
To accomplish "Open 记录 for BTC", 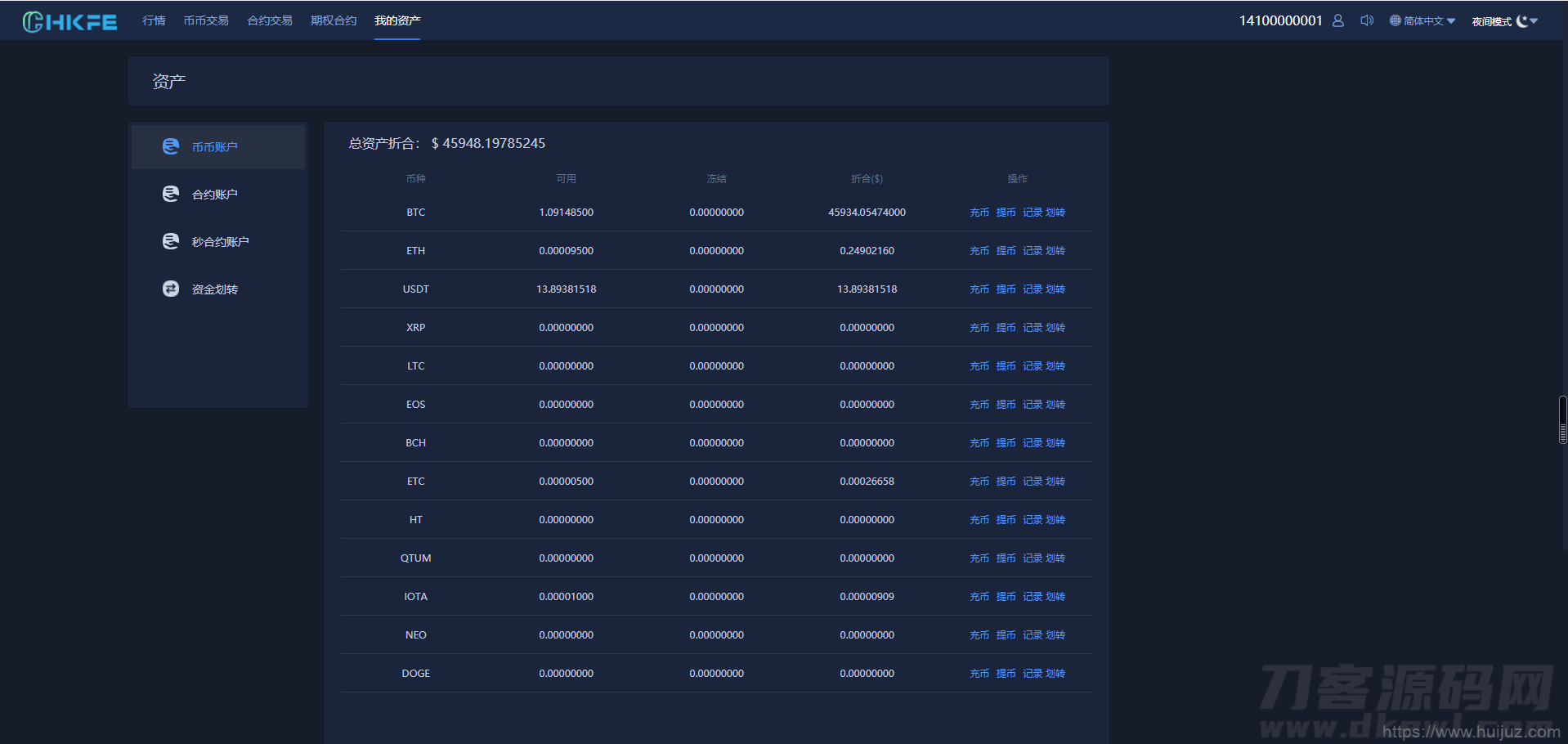I will click(x=1033, y=213).
